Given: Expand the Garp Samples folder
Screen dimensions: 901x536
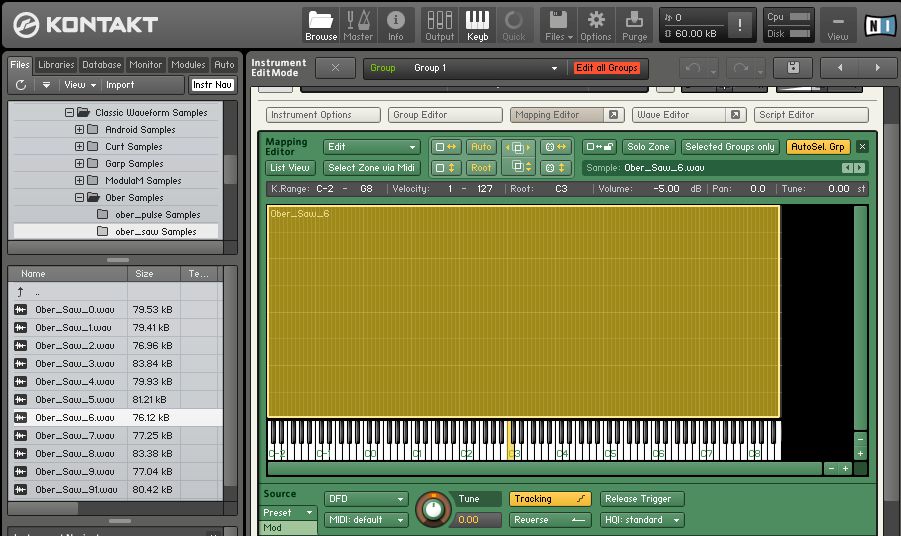Looking at the screenshot, I should click(79, 164).
